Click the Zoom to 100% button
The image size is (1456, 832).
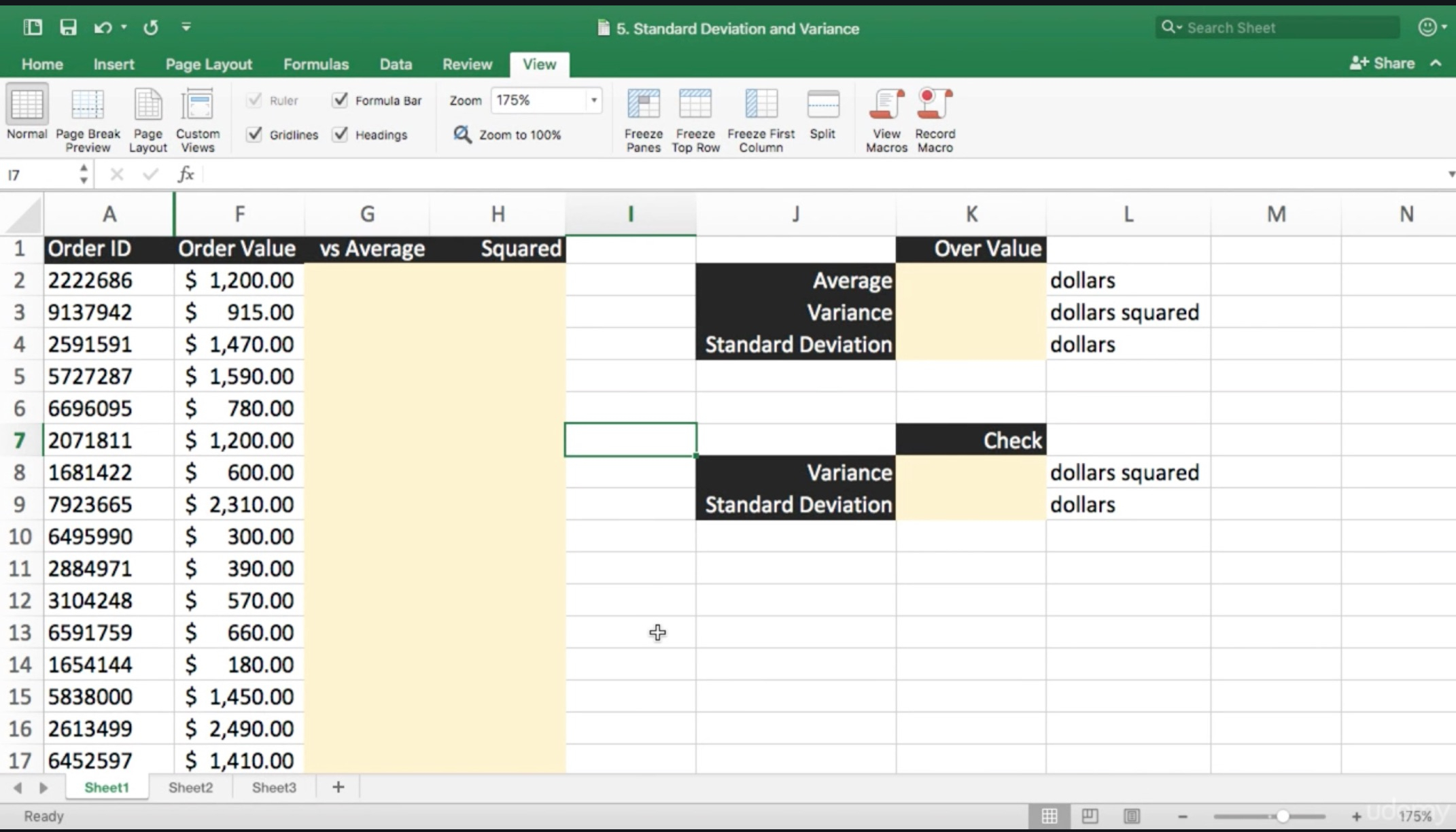point(510,133)
